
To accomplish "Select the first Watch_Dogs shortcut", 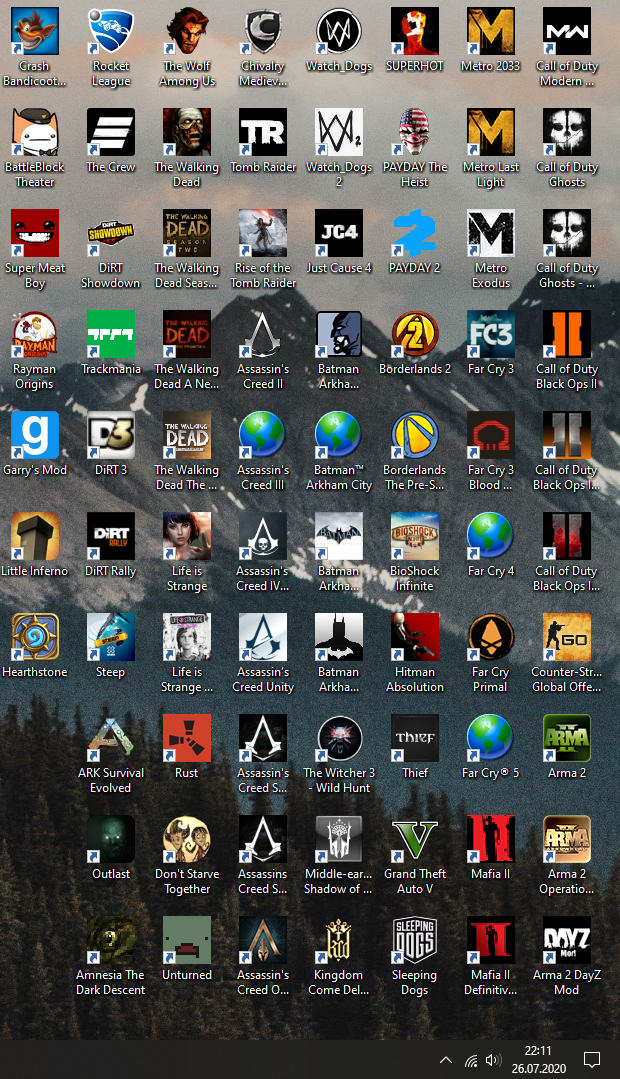I will pos(339,31).
